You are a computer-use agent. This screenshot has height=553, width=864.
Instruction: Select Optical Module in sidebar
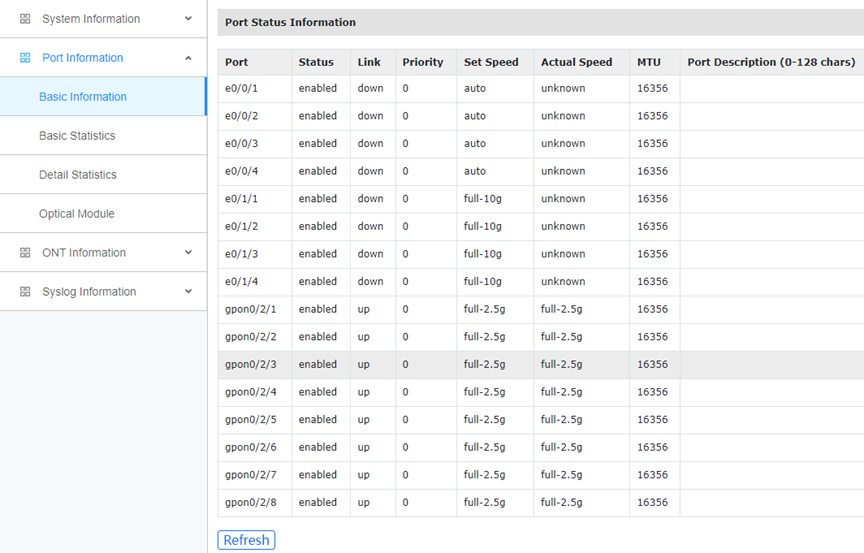tap(77, 214)
